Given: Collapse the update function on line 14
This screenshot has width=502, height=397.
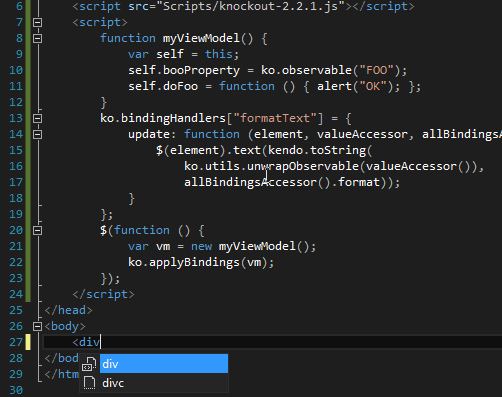Looking at the screenshot, I should tap(37, 134).
